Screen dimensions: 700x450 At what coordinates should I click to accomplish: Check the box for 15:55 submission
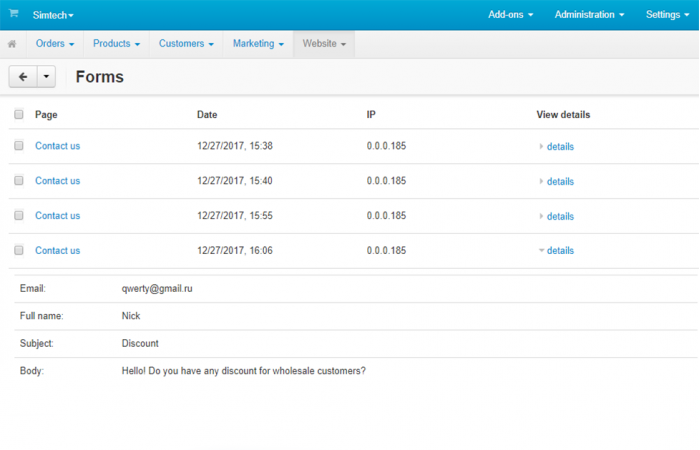pyautogui.click(x=19, y=215)
